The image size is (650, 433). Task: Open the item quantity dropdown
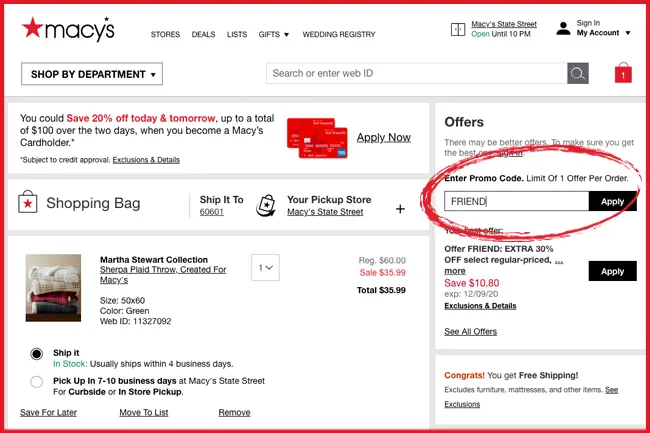266,268
